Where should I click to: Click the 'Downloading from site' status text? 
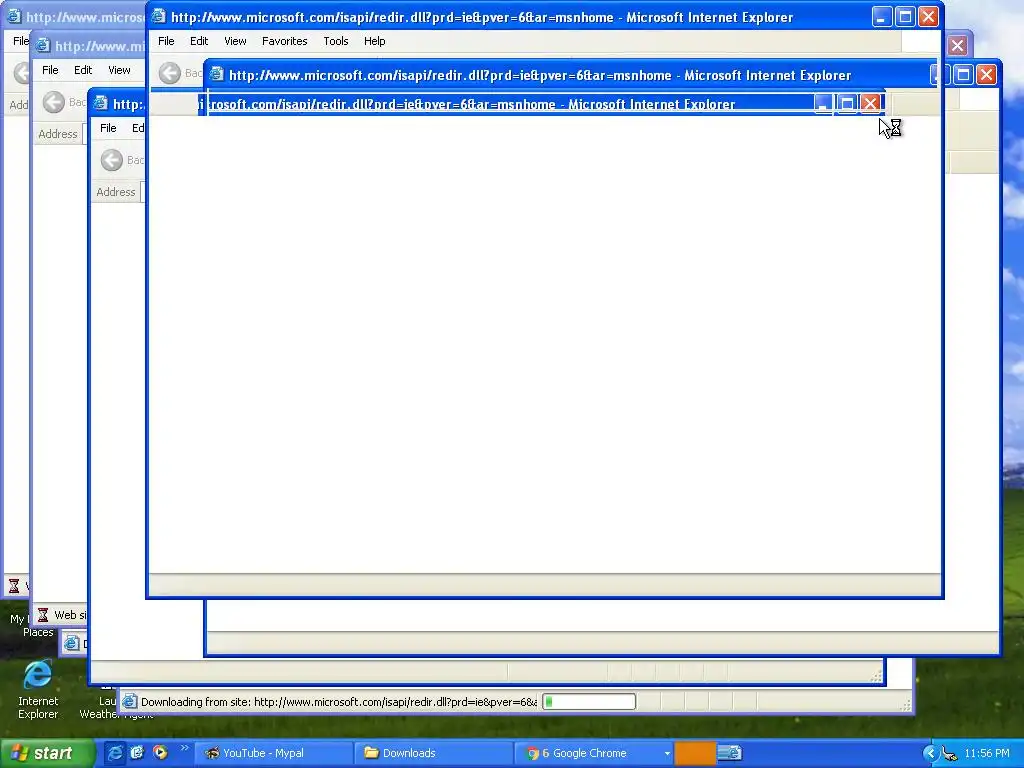(339, 702)
